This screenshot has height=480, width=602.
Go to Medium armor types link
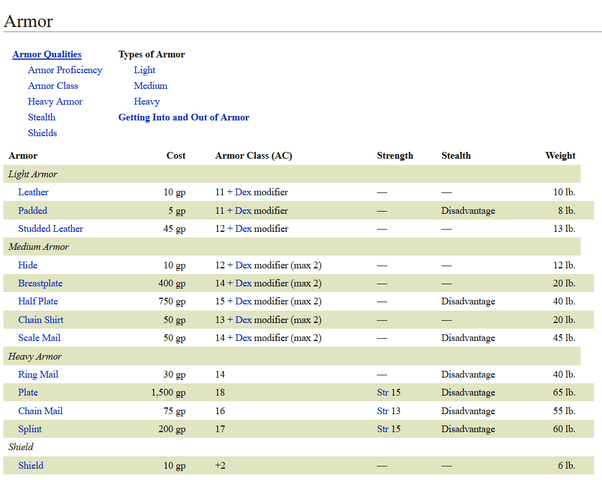coord(150,86)
